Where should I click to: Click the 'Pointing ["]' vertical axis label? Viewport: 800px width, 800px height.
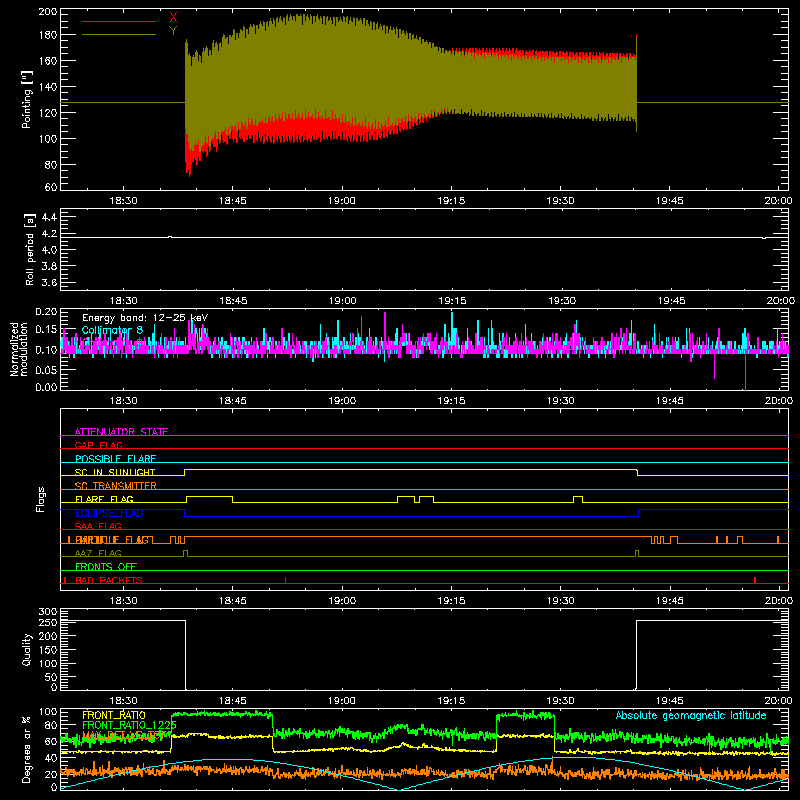[x=27, y=99]
